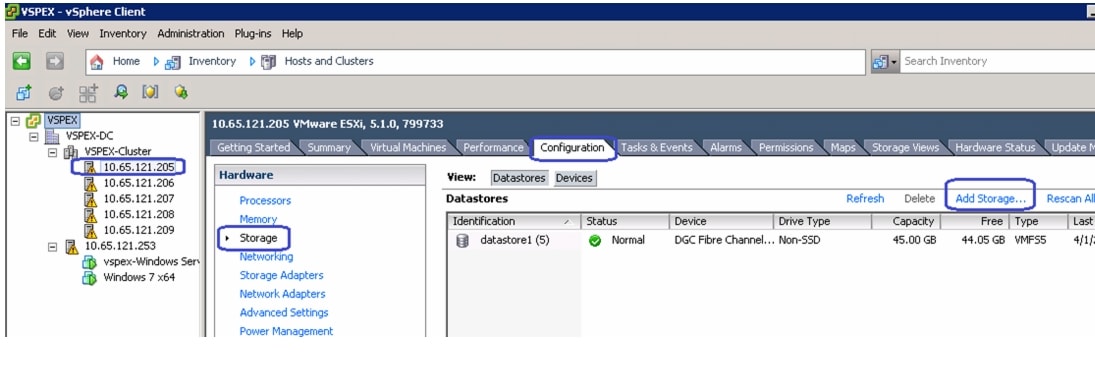Sort datastores by Capacity column
Screen dimensions: 1095x372
point(905,221)
